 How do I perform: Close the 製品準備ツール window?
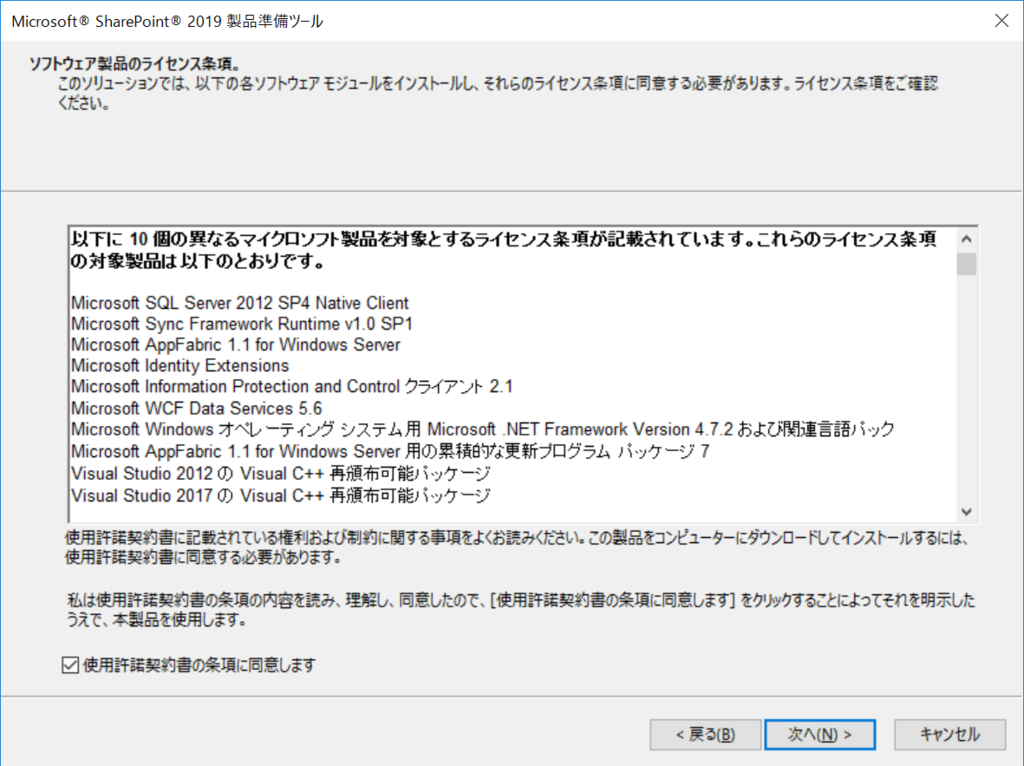point(1001,21)
